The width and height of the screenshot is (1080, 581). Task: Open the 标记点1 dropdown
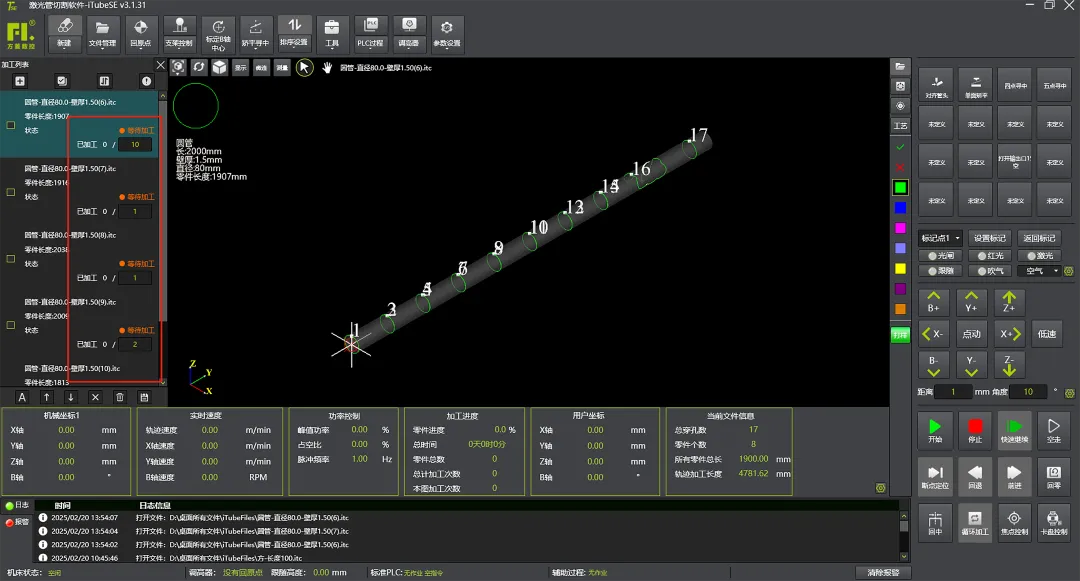click(940, 238)
